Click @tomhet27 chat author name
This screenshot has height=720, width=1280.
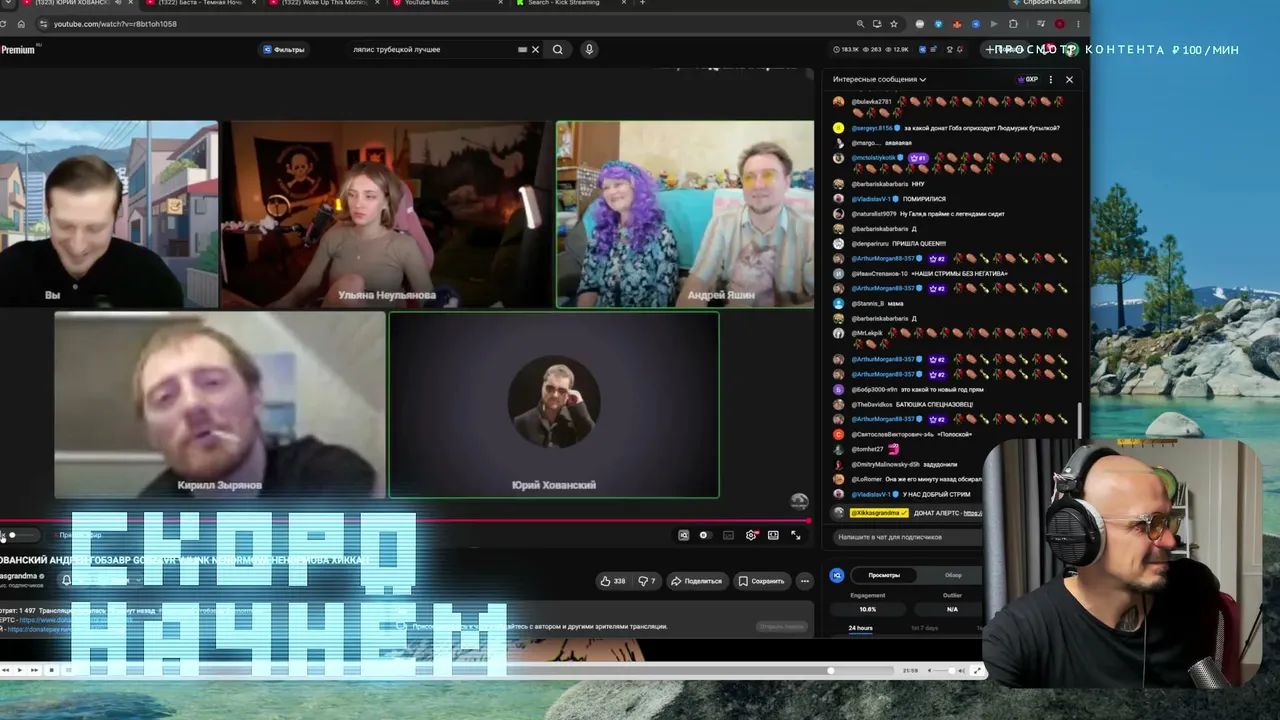(x=868, y=449)
